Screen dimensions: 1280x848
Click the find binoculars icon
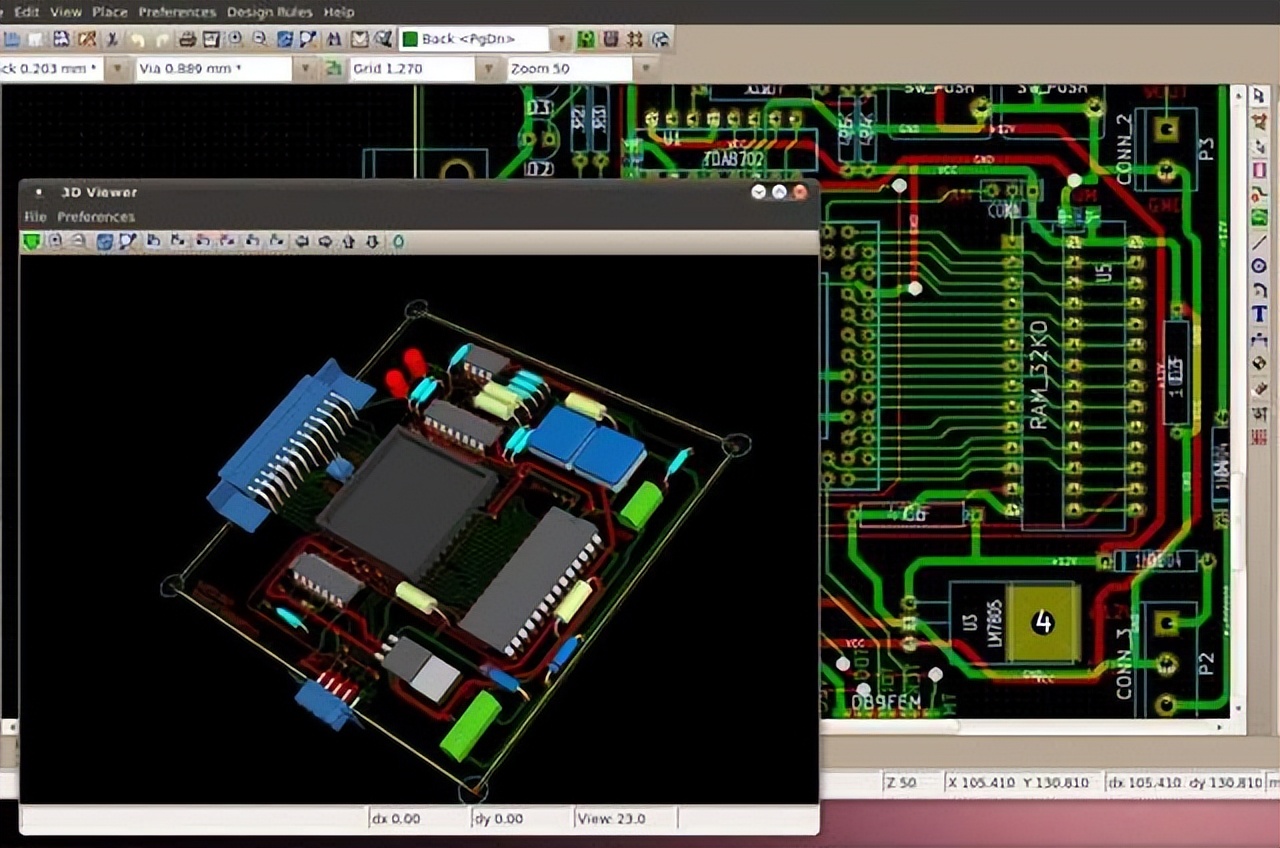coord(334,39)
